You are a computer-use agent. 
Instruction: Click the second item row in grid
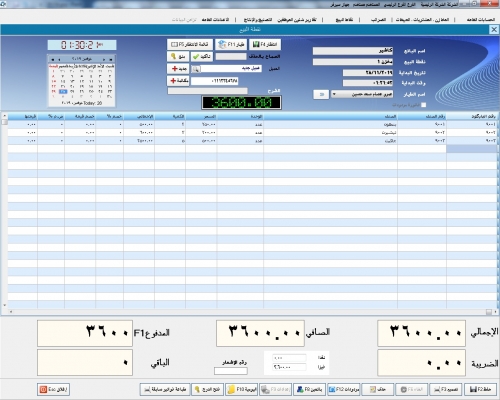pyautogui.click(x=252, y=132)
